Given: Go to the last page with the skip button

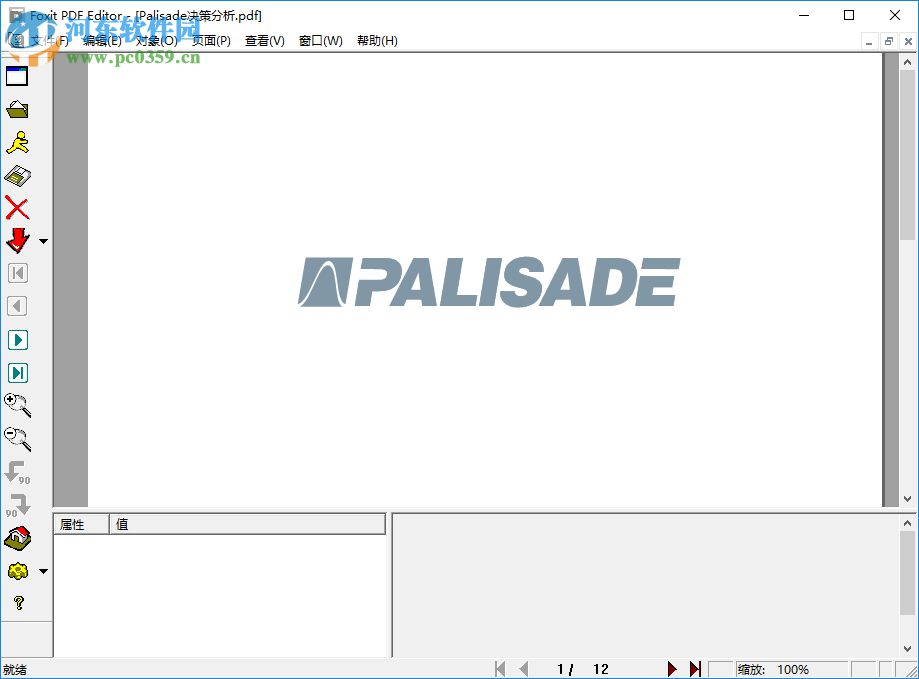Looking at the screenshot, I should point(695,669).
